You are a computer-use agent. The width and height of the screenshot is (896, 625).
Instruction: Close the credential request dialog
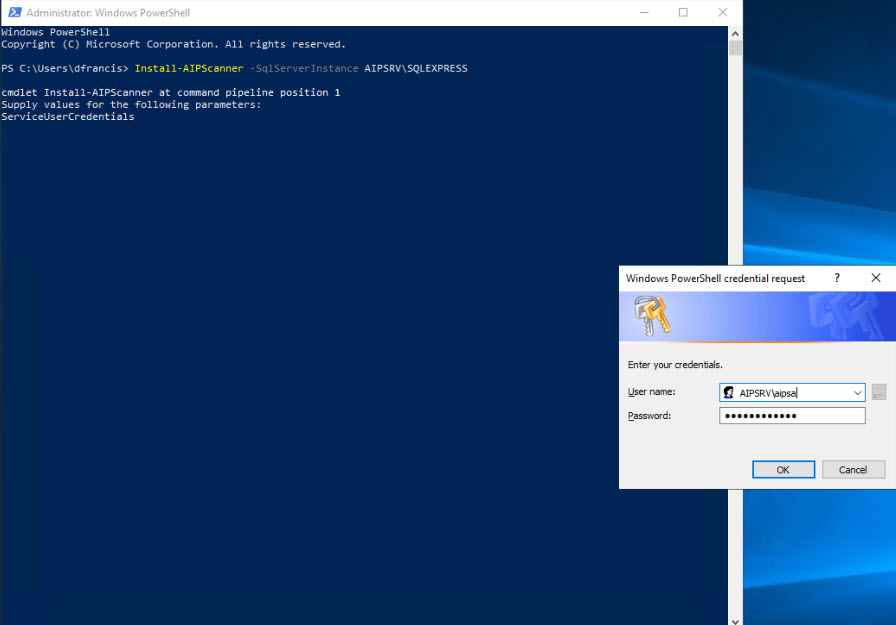tap(875, 278)
